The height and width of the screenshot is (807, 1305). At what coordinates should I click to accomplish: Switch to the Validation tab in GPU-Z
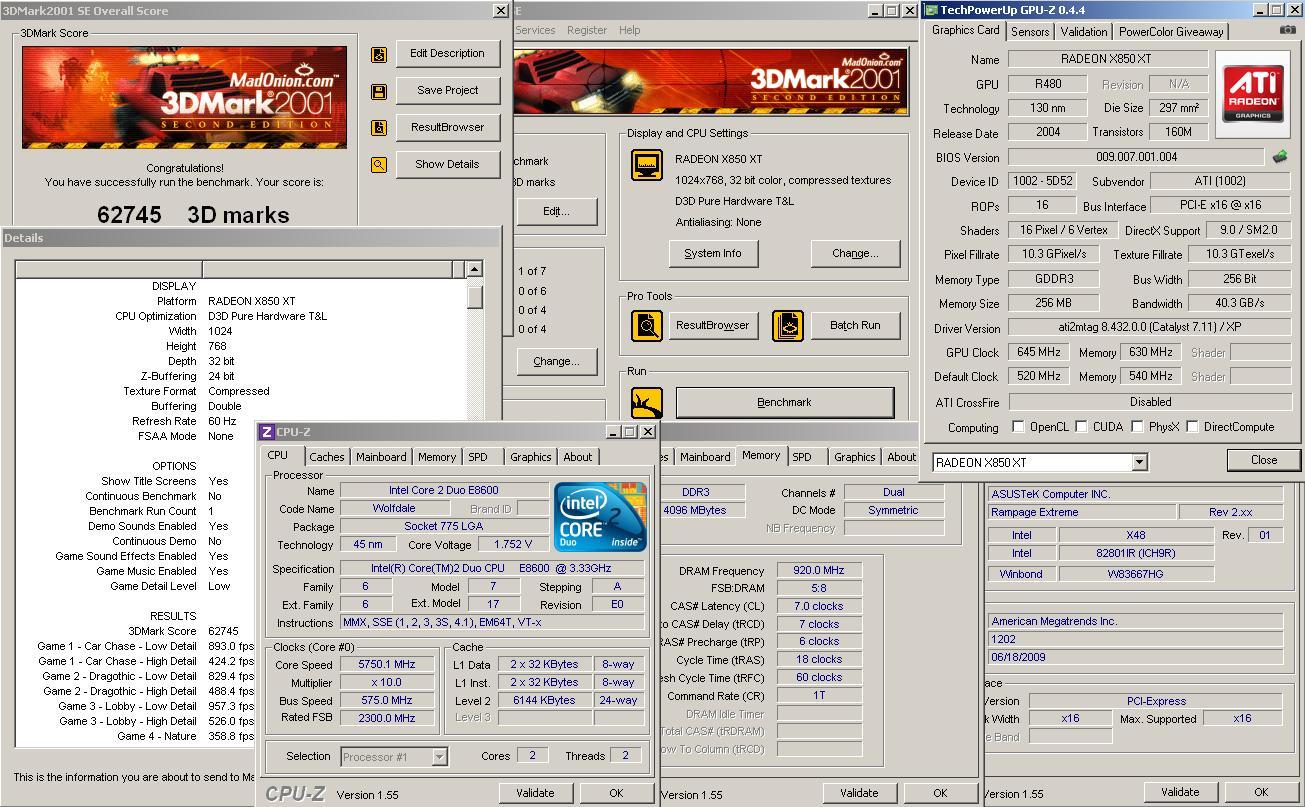click(1084, 32)
